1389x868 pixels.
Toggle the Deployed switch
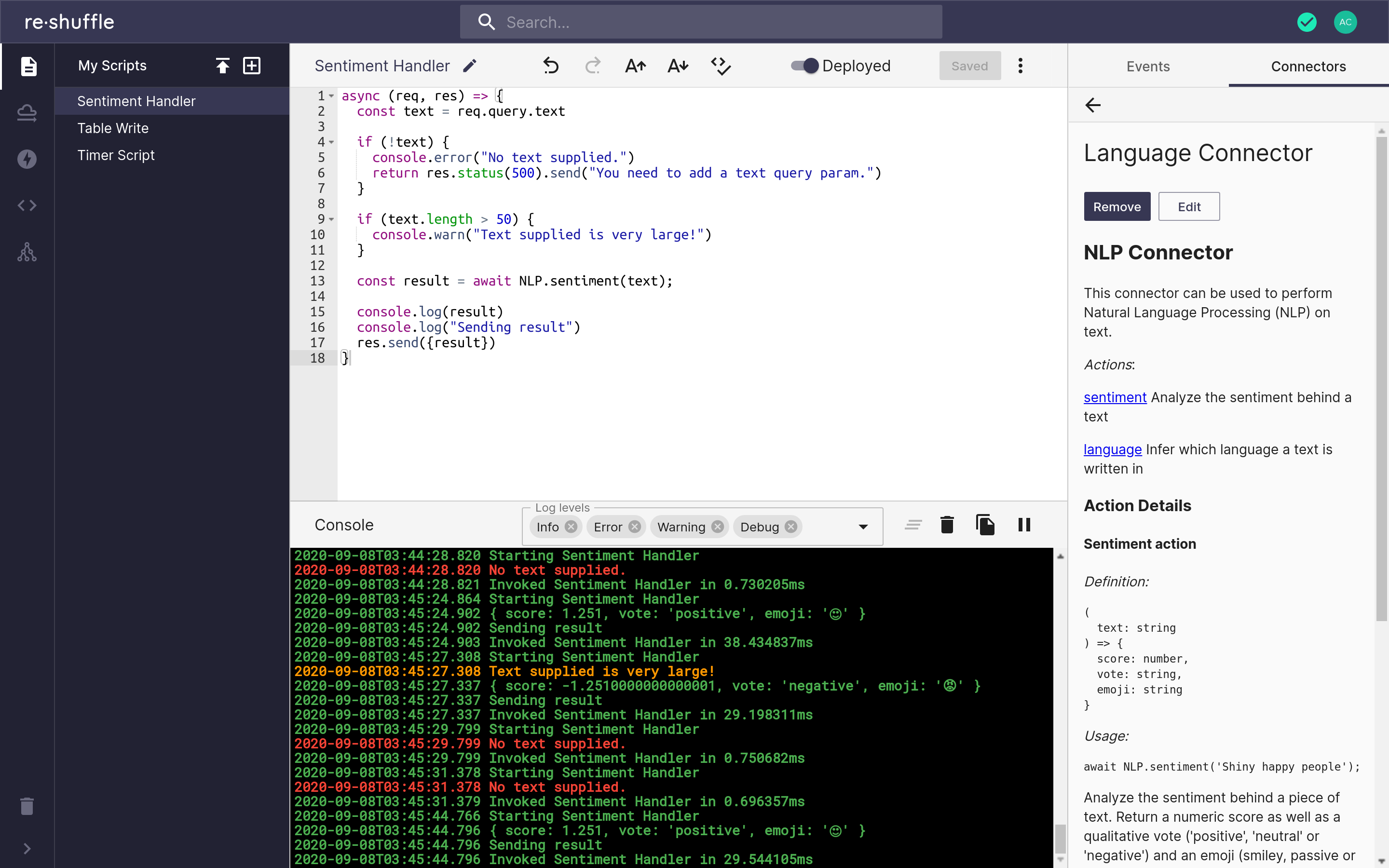tap(804, 66)
